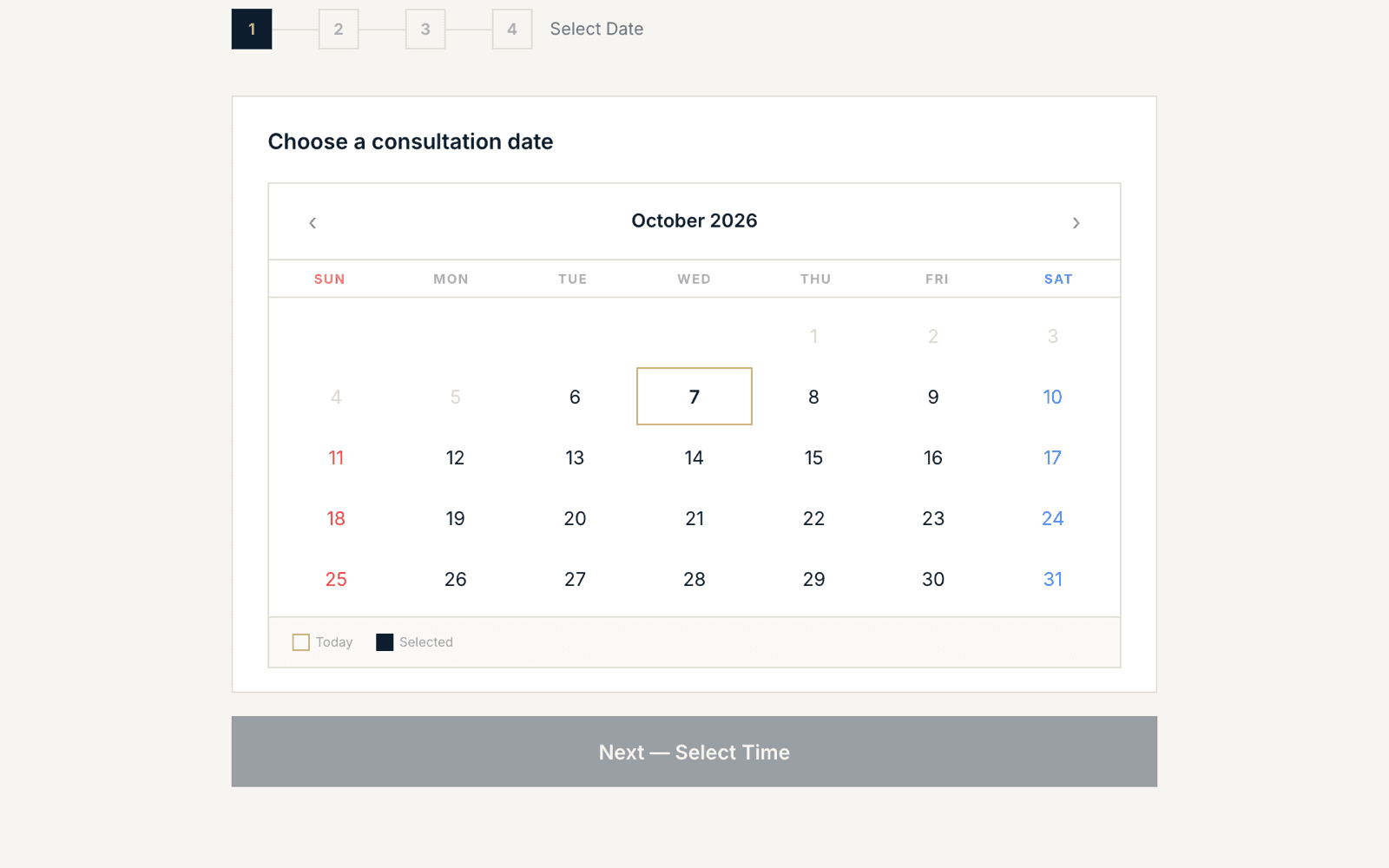Viewport: 1389px width, 868px height.
Task: Select October 21
Action: 694,518
